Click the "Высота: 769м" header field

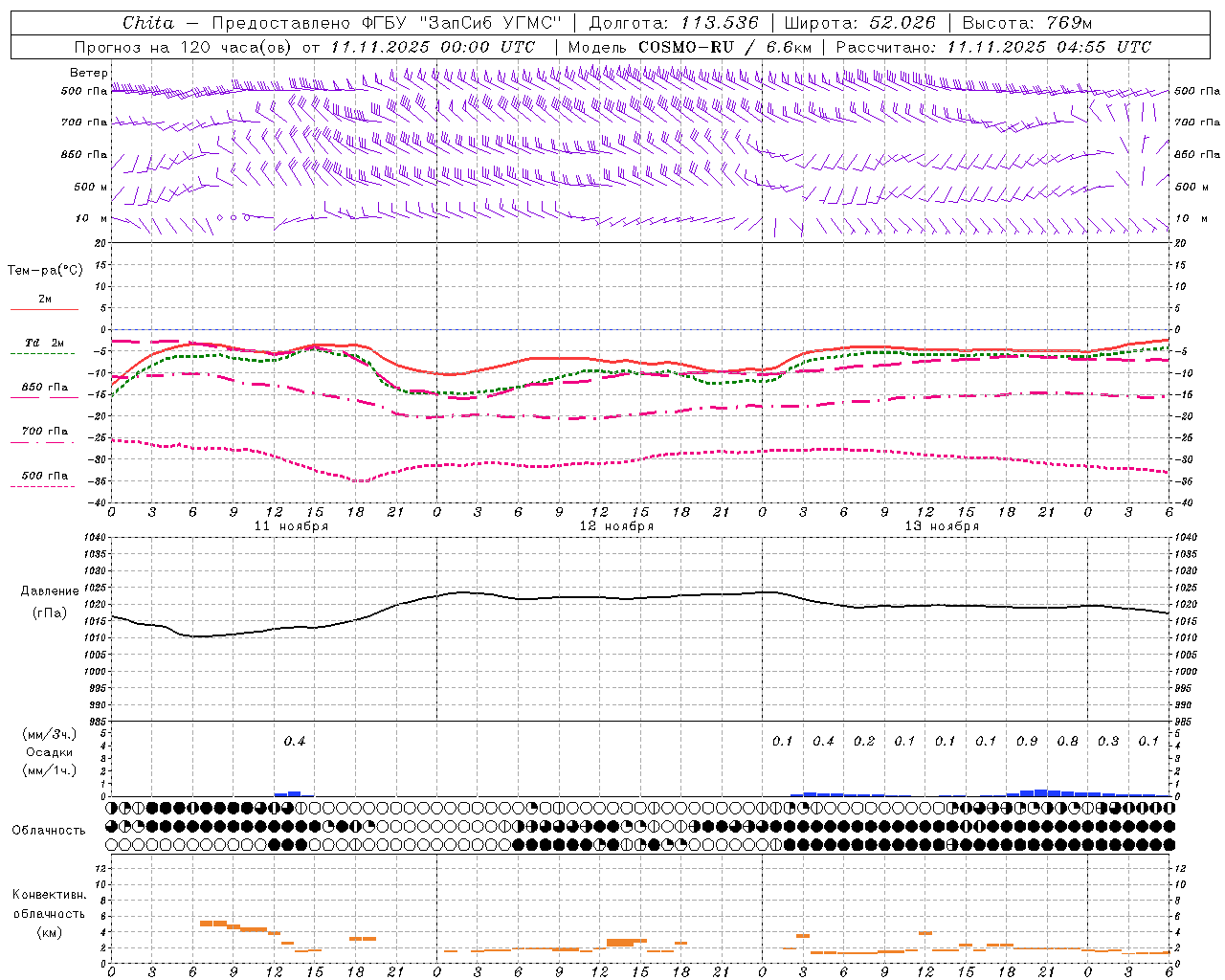(x=1027, y=23)
